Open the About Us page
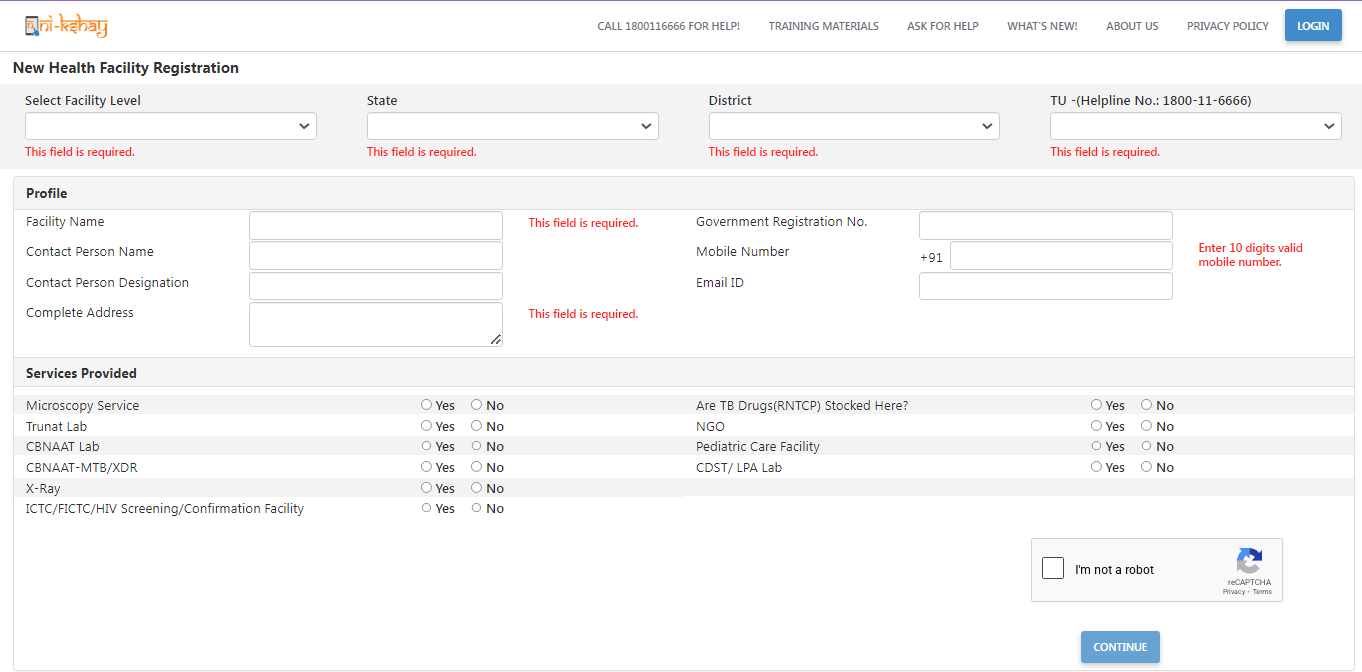 (1132, 26)
